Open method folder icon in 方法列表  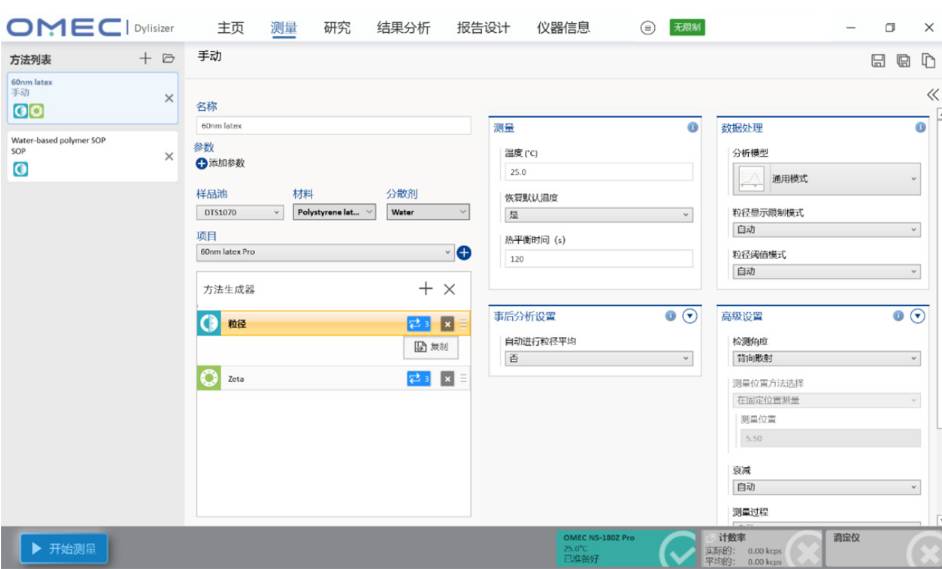[168, 59]
